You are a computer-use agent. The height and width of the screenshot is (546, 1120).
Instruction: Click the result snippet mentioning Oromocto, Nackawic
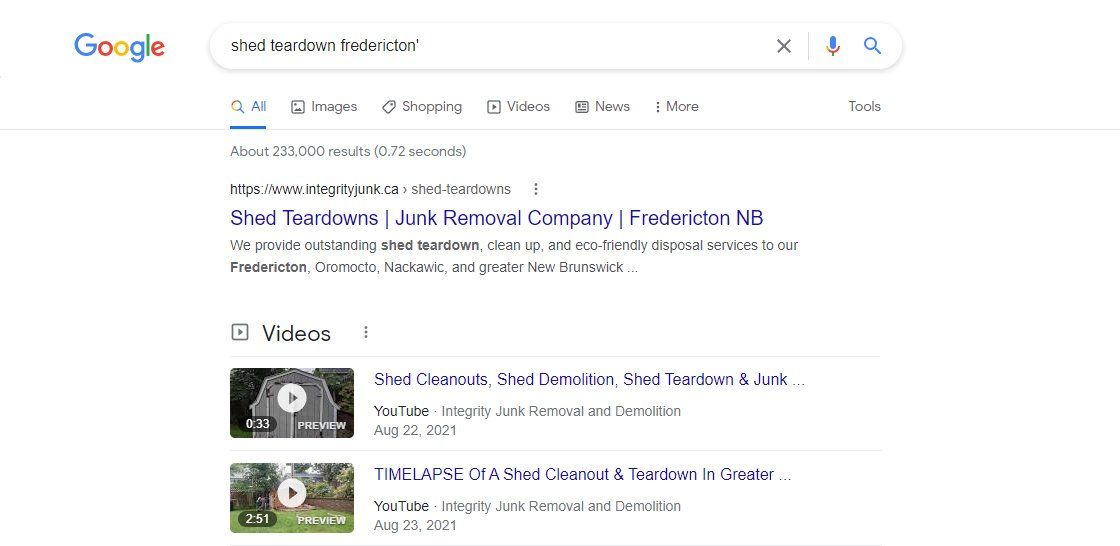click(x=514, y=257)
